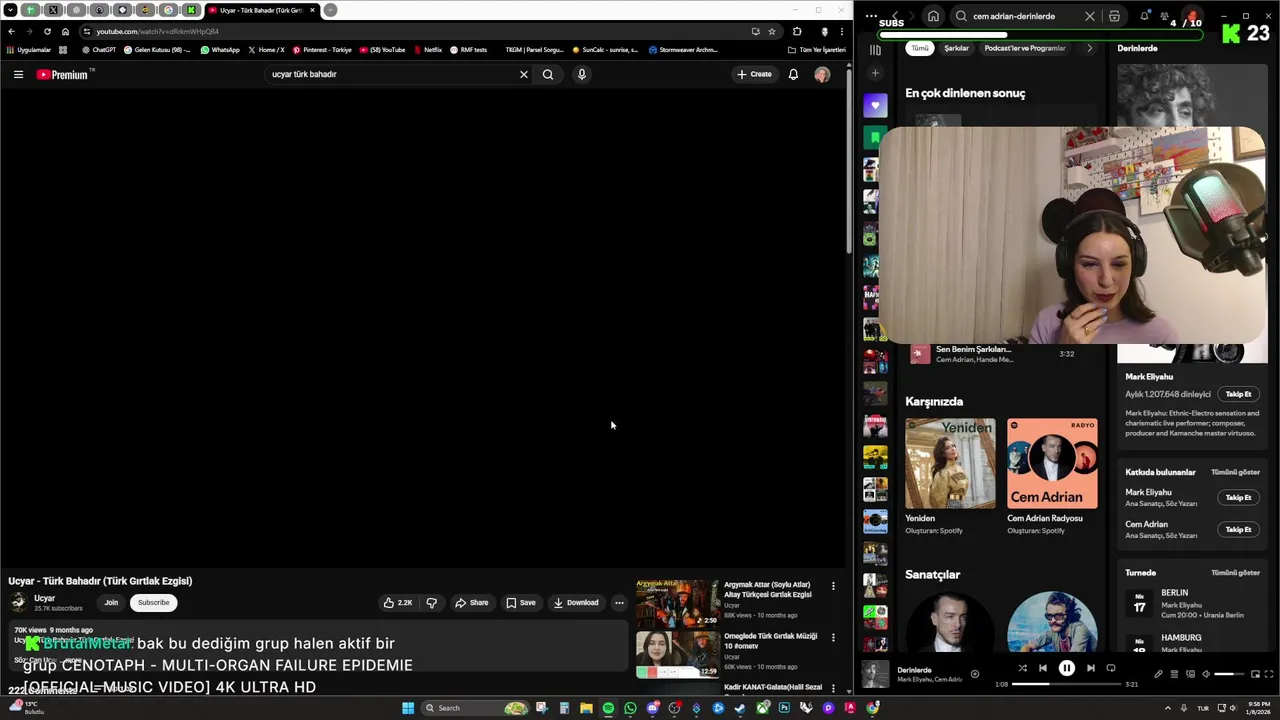Image resolution: width=1280 pixels, height=720 pixels.
Task: Follow Mark Eliyahu via top Takip Et
Action: tap(1238, 394)
